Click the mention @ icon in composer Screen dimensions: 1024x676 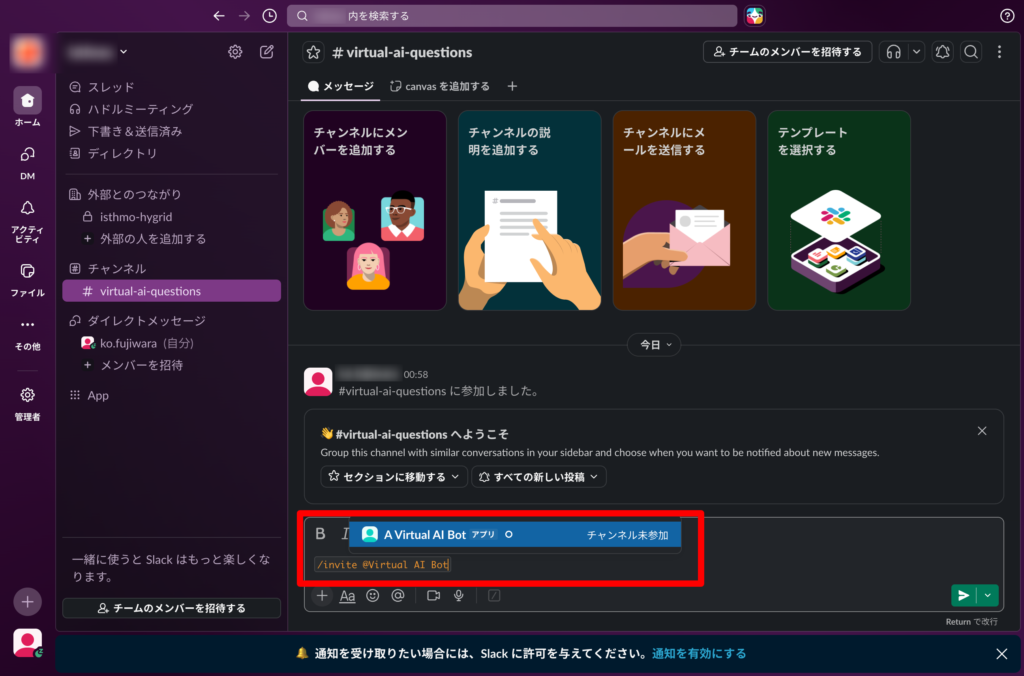pyautogui.click(x=398, y=596)
